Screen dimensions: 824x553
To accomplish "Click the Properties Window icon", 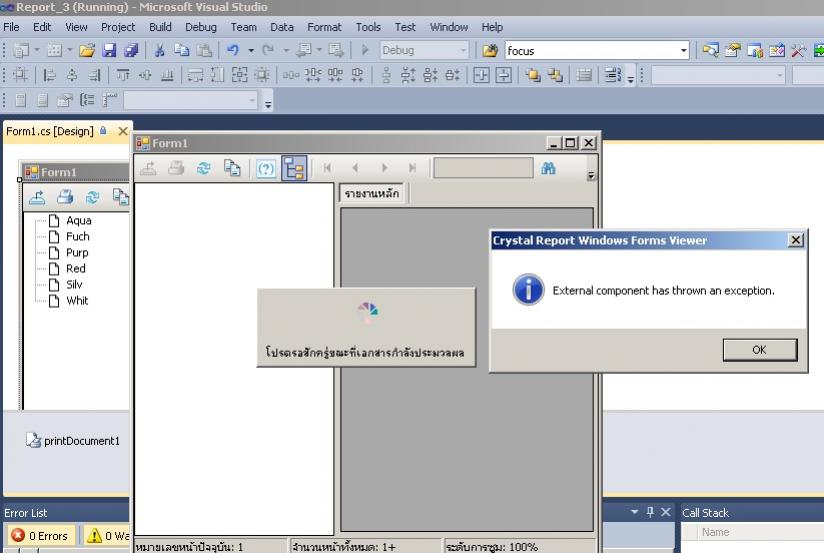I will click(x=733, y=50).
